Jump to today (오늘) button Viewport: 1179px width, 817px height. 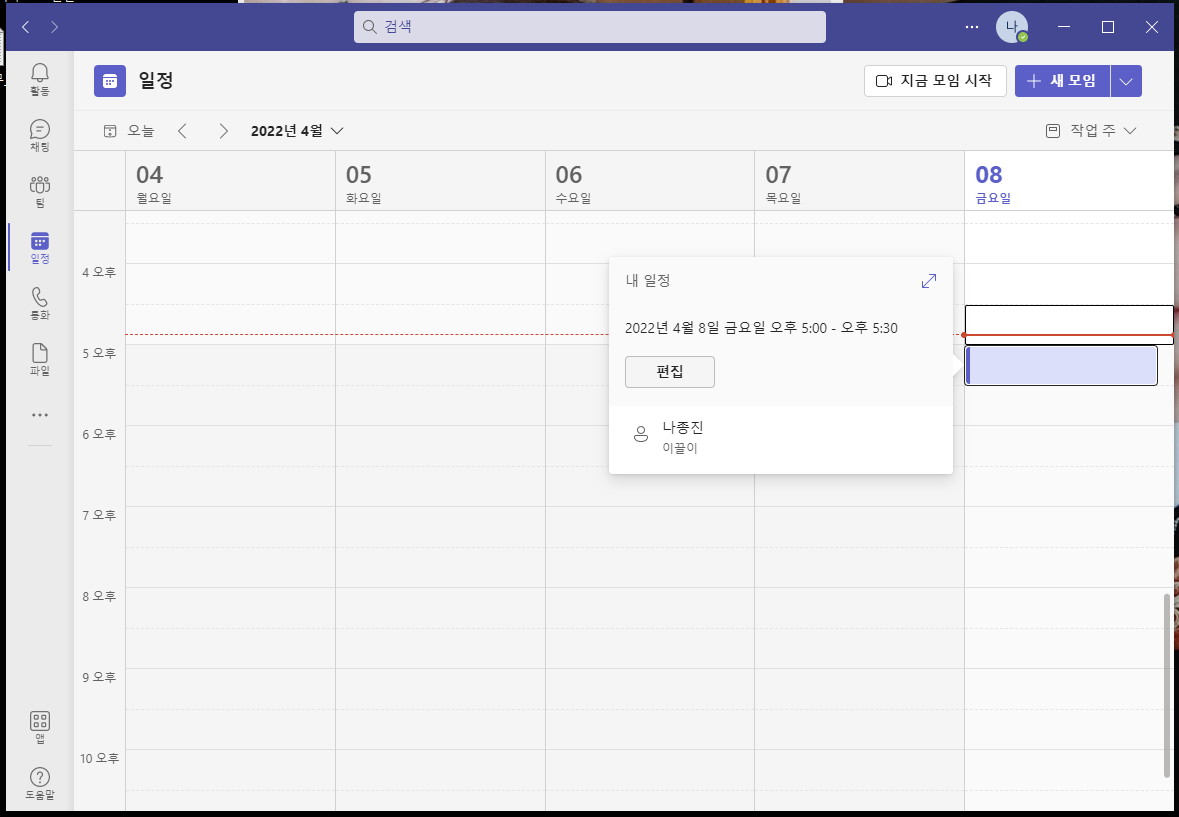click(129, 131)
